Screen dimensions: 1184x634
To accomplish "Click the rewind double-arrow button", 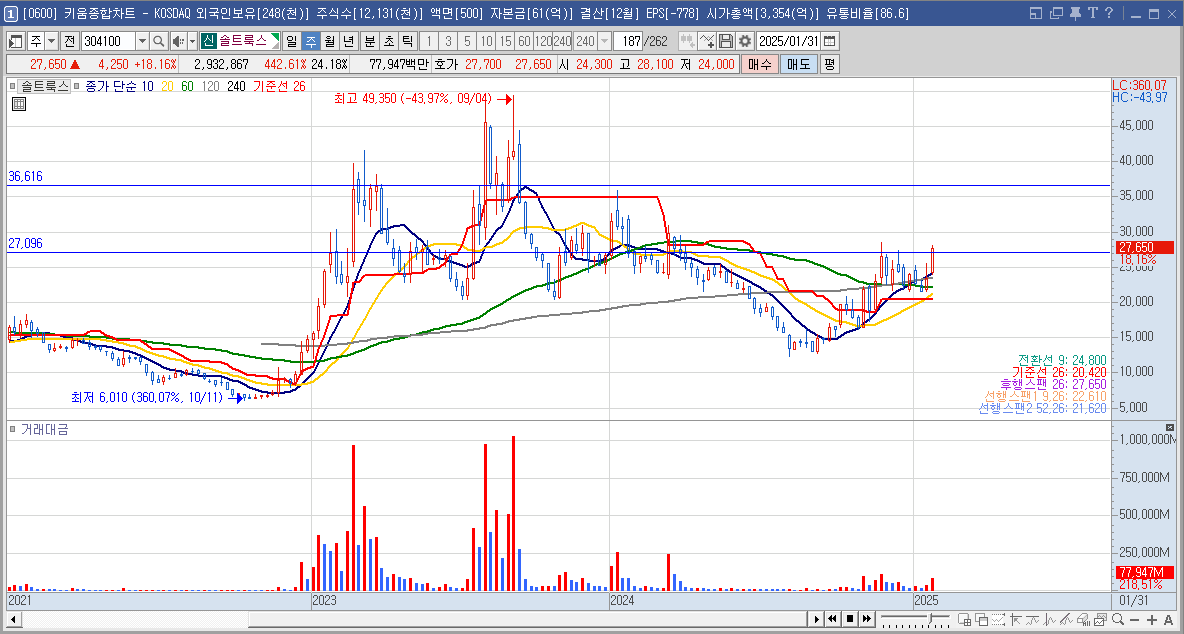I will point(833,619).
